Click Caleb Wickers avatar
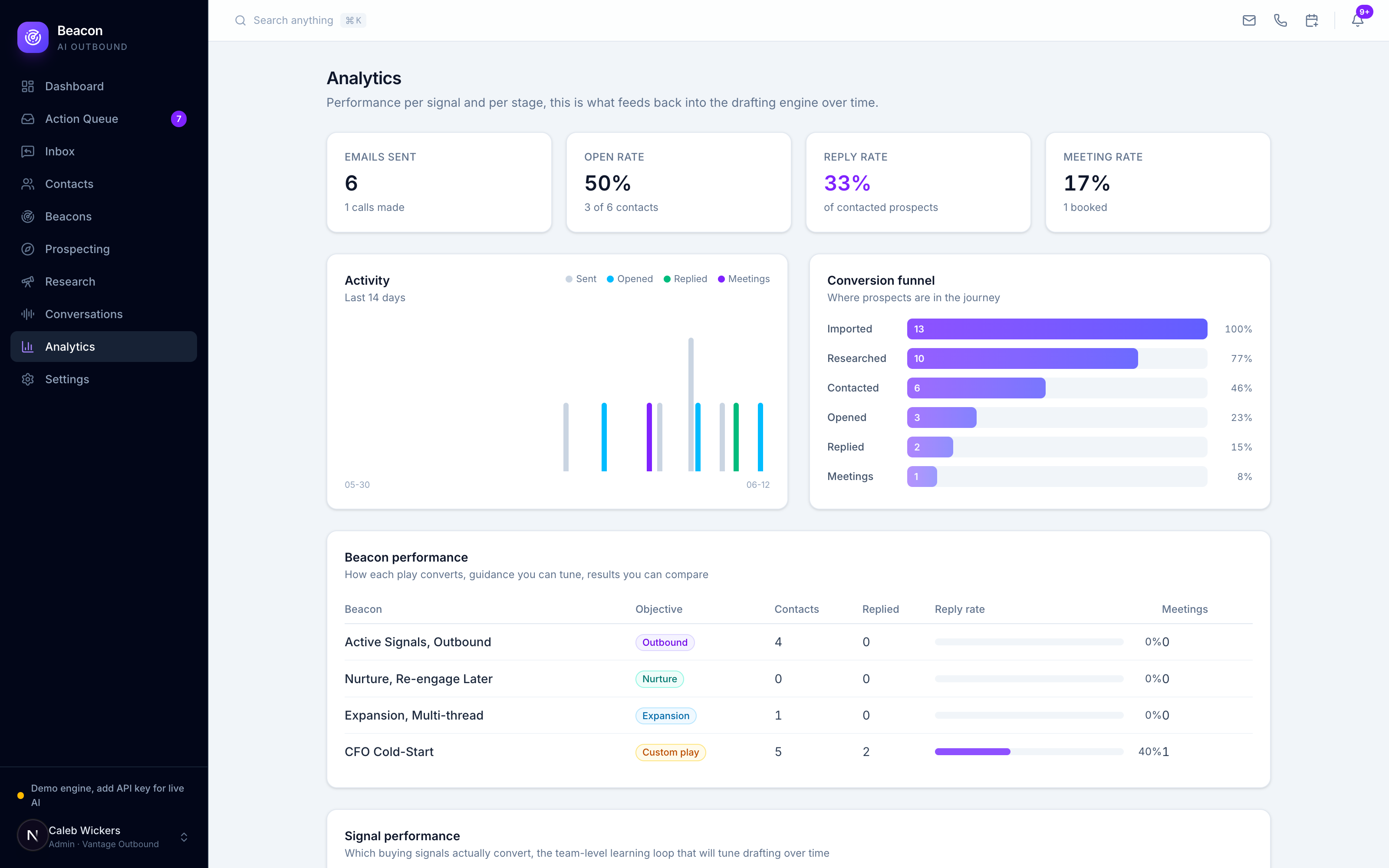Screen dimensions: 1389x868 [x=33, y=835]
